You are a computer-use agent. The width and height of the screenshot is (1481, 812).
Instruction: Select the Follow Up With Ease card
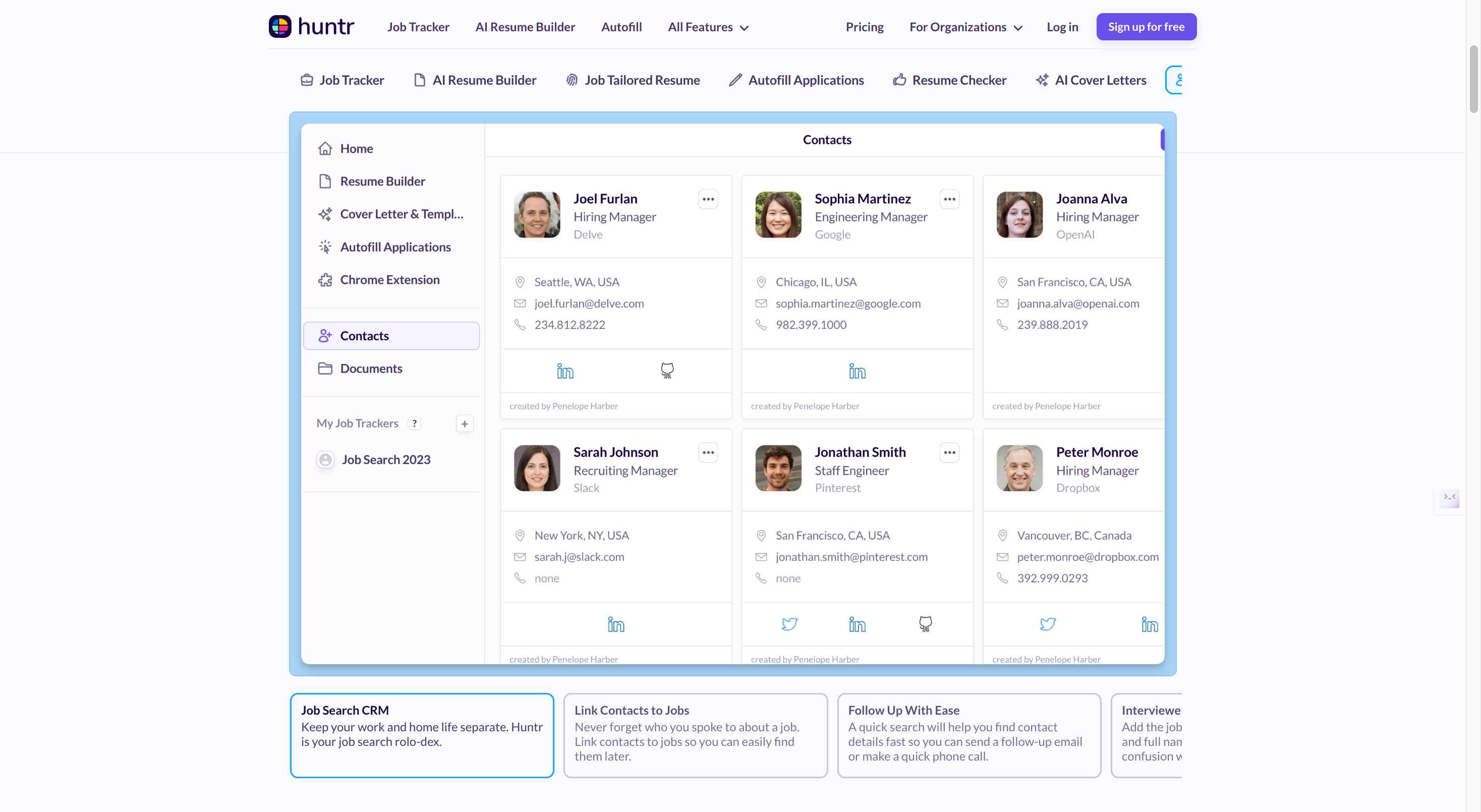click(x=970, y=735)
